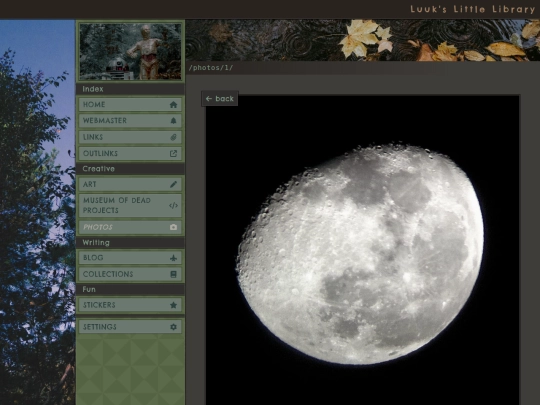The width and height of the screenshot is (540, 405).
Task: Click the house icon beside Home
Action: (x=173, y=105)
